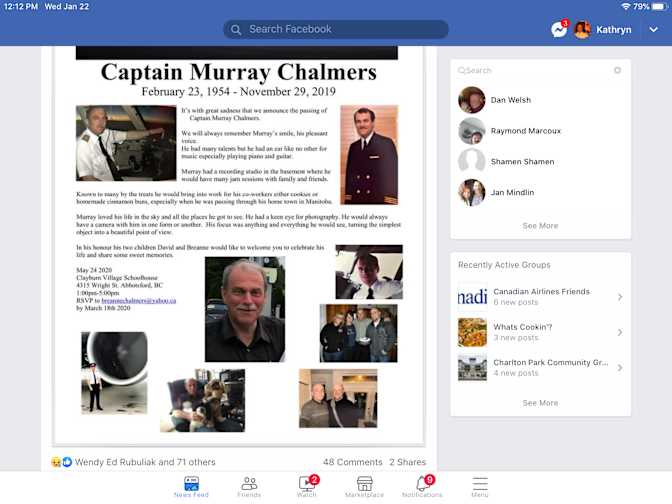Click the sad reaction emoji icon
Image resolution: width=672 pixels, height=504 pixels.
56,462
